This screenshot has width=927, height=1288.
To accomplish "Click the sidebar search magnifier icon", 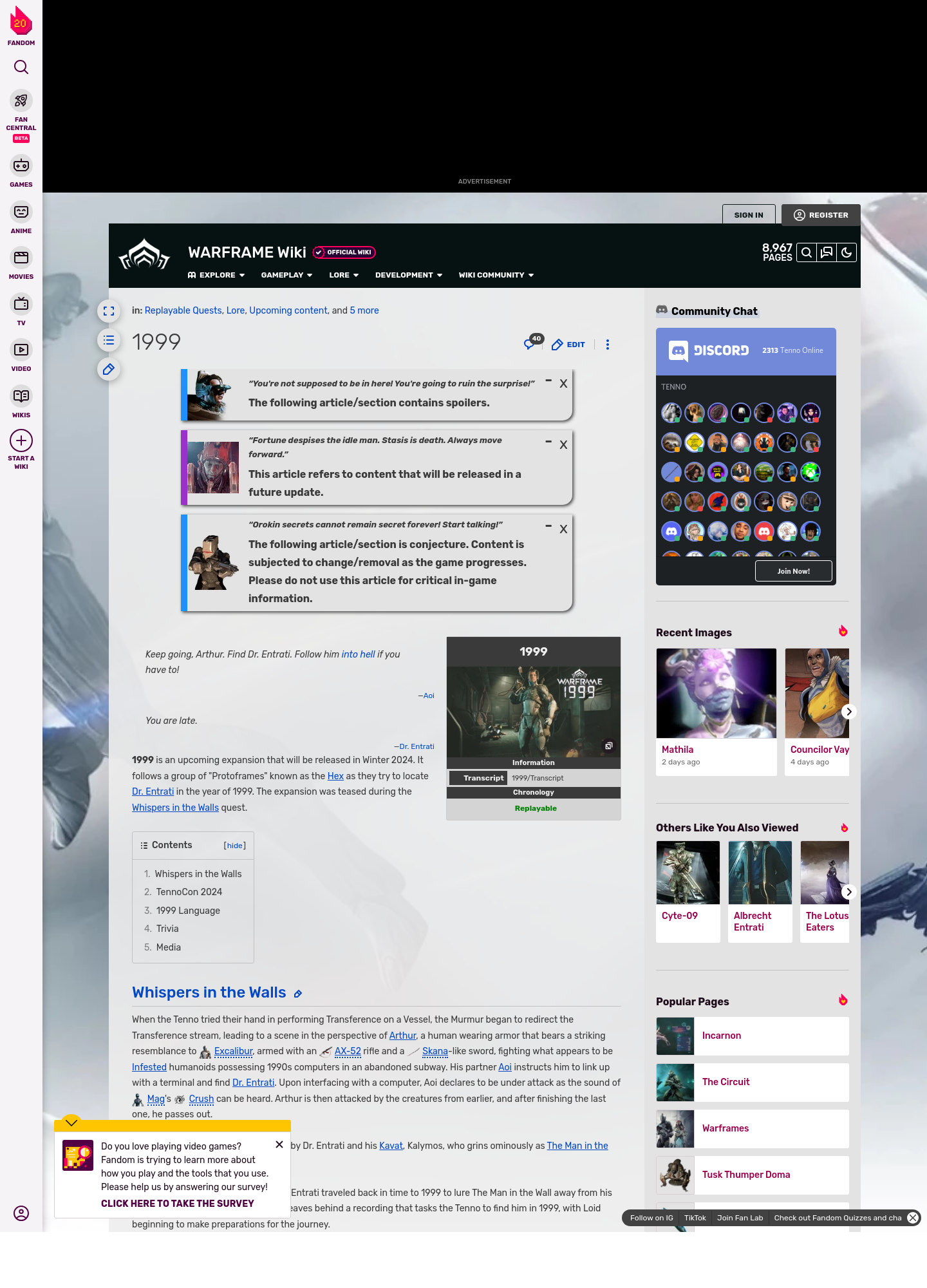I will tap(21, 67).
